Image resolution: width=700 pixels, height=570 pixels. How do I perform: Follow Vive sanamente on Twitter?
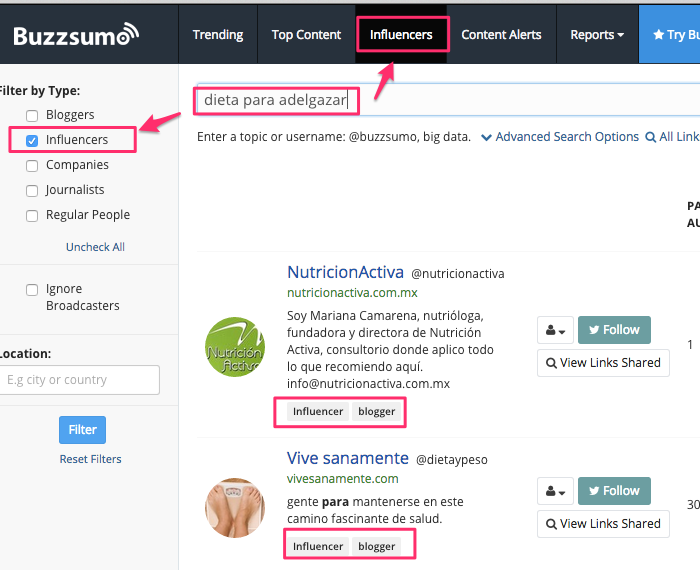(613, 491)
